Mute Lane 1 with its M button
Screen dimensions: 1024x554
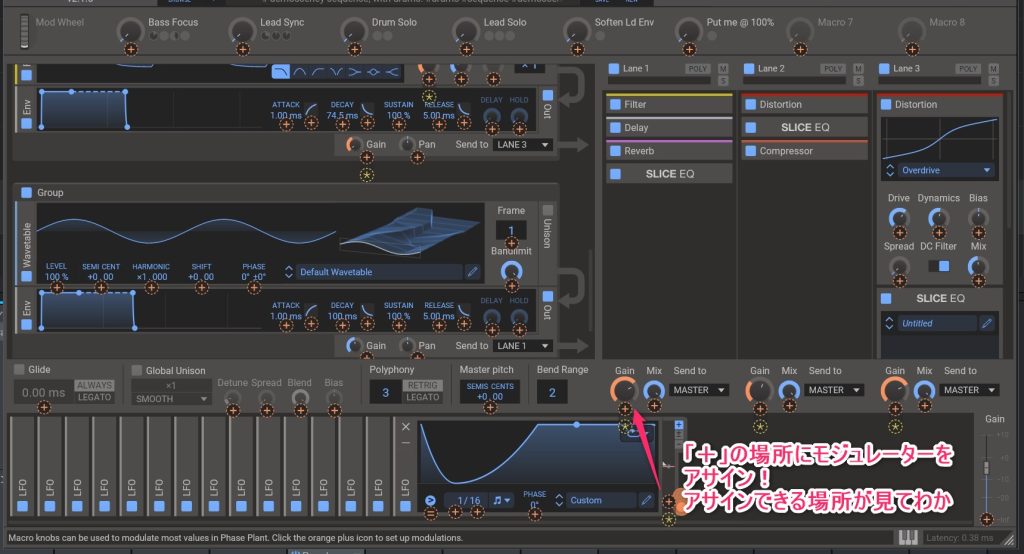(x=723, y=67)
